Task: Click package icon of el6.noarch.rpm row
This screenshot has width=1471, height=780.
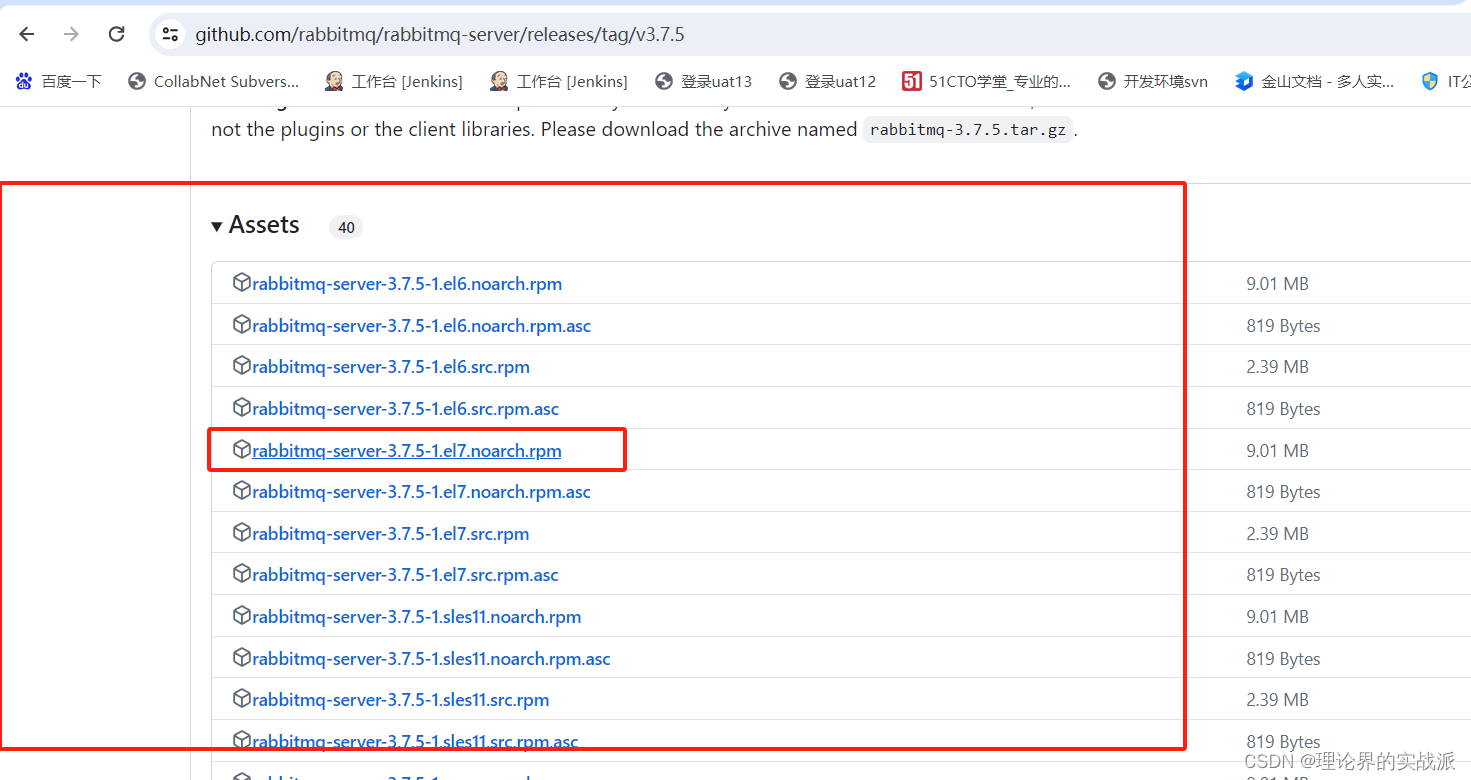Action: pos(241,283)
